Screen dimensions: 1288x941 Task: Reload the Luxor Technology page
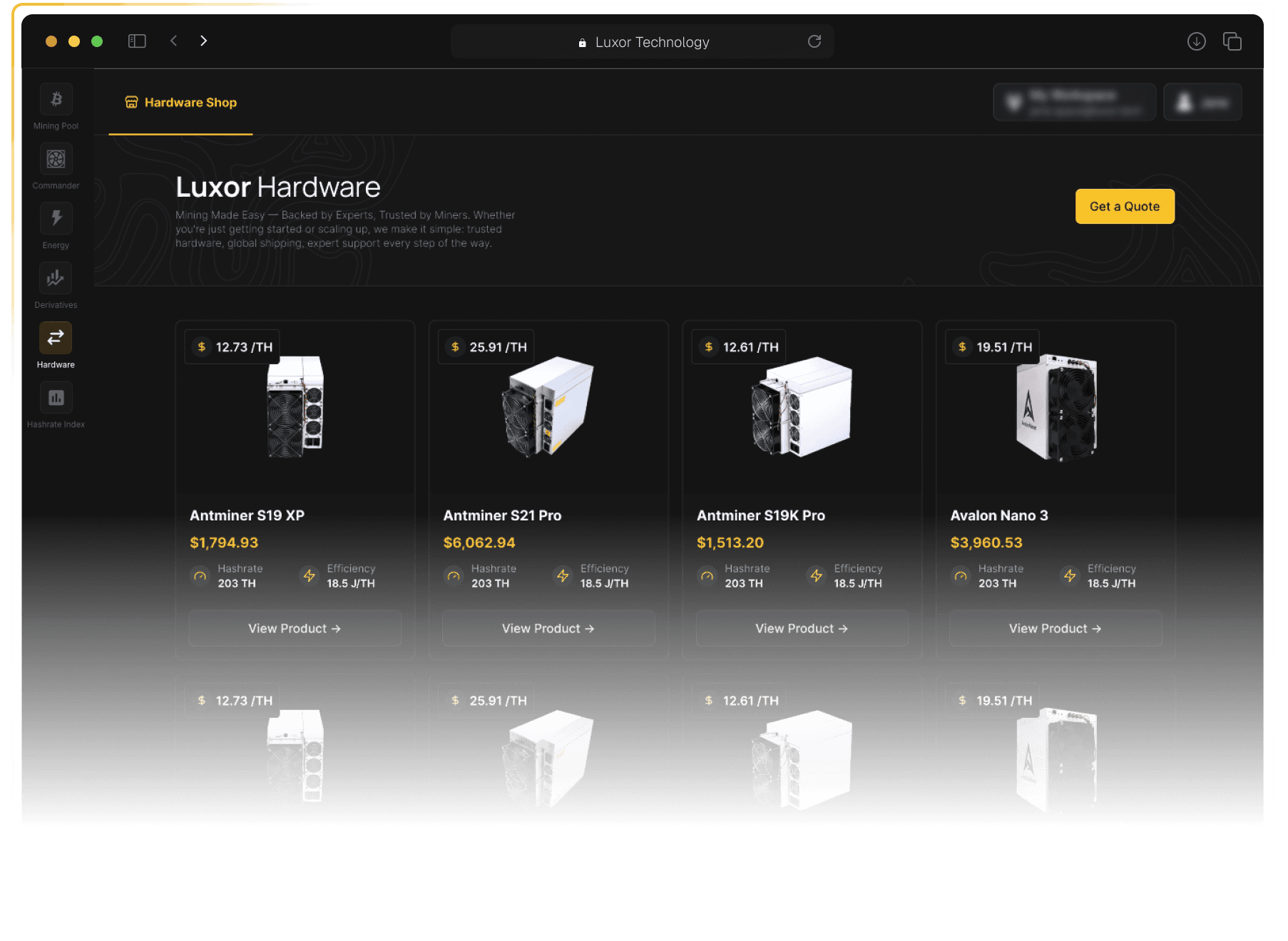point(814,41)
